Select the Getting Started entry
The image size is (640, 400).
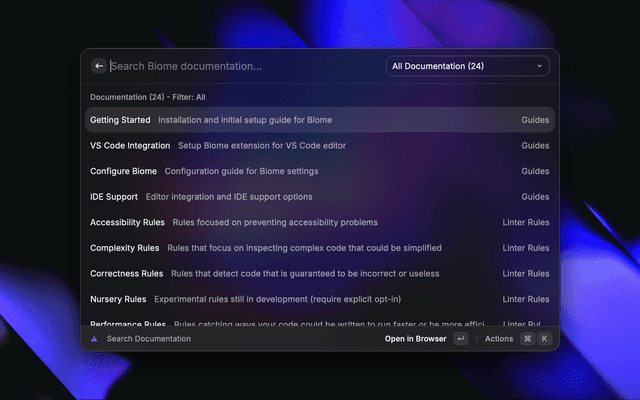pyautogui.click(x=319, y=120)
